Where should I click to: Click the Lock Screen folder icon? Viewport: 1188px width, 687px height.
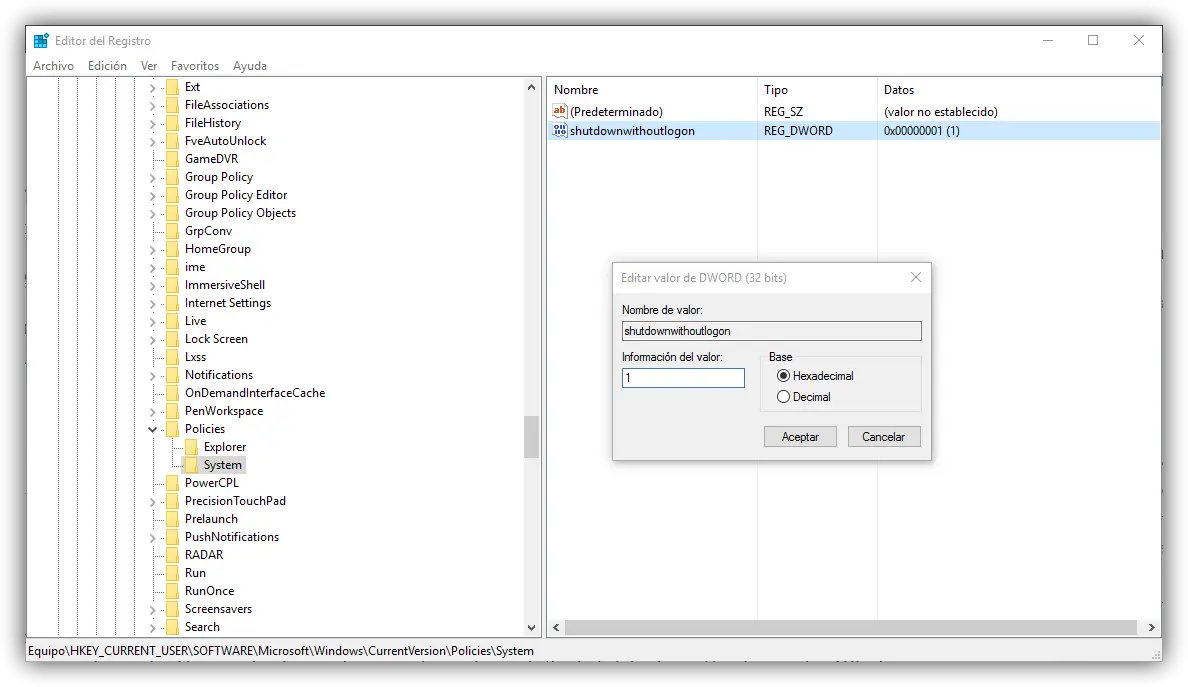(x=173, y=339)
